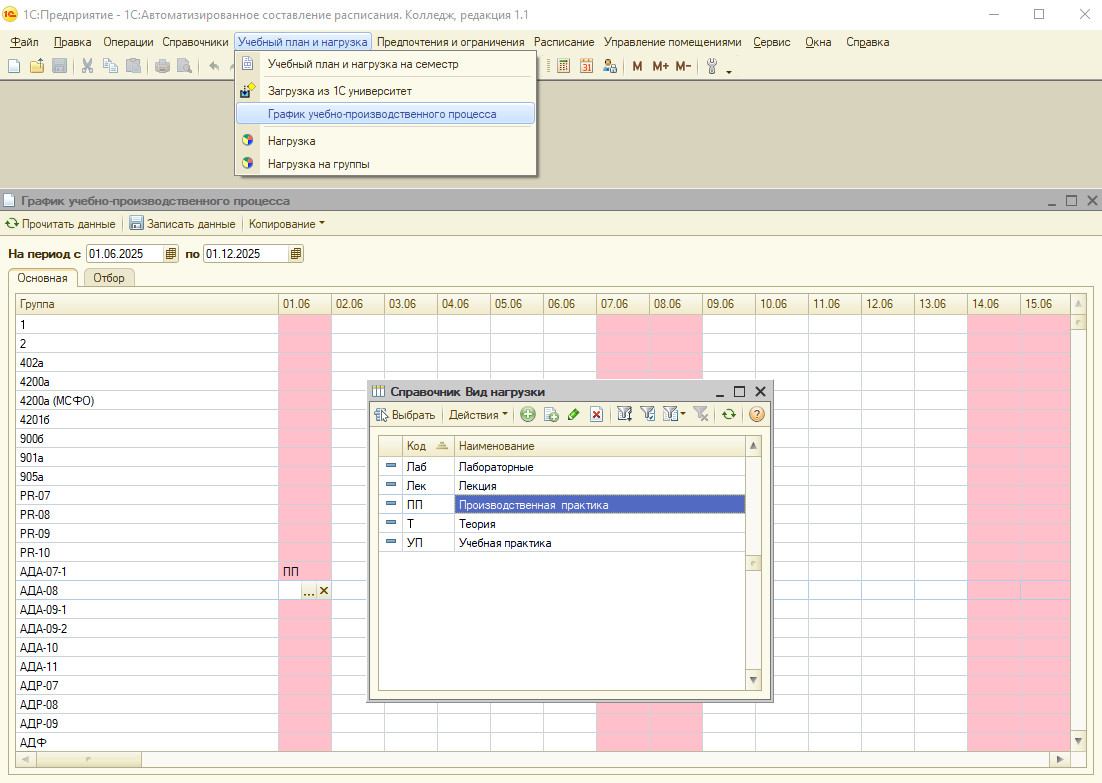Screen dimensions: 1102x783
Task: Click the orange Help question icon
Action: [x=756, y=415]
